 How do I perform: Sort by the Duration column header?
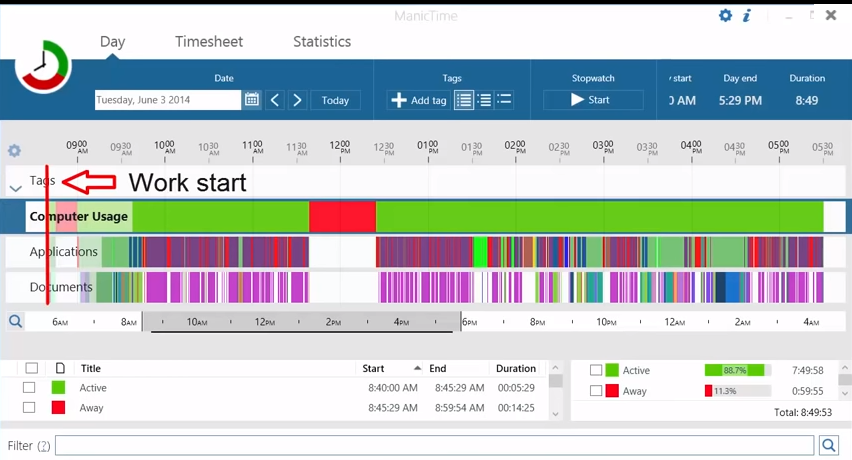(x=516, y=368)
